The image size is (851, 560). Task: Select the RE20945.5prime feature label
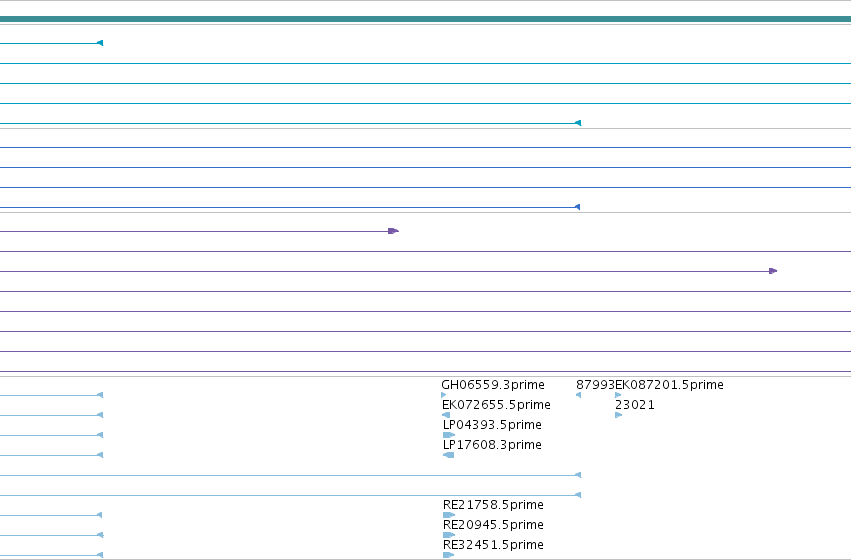coord(493,525)
